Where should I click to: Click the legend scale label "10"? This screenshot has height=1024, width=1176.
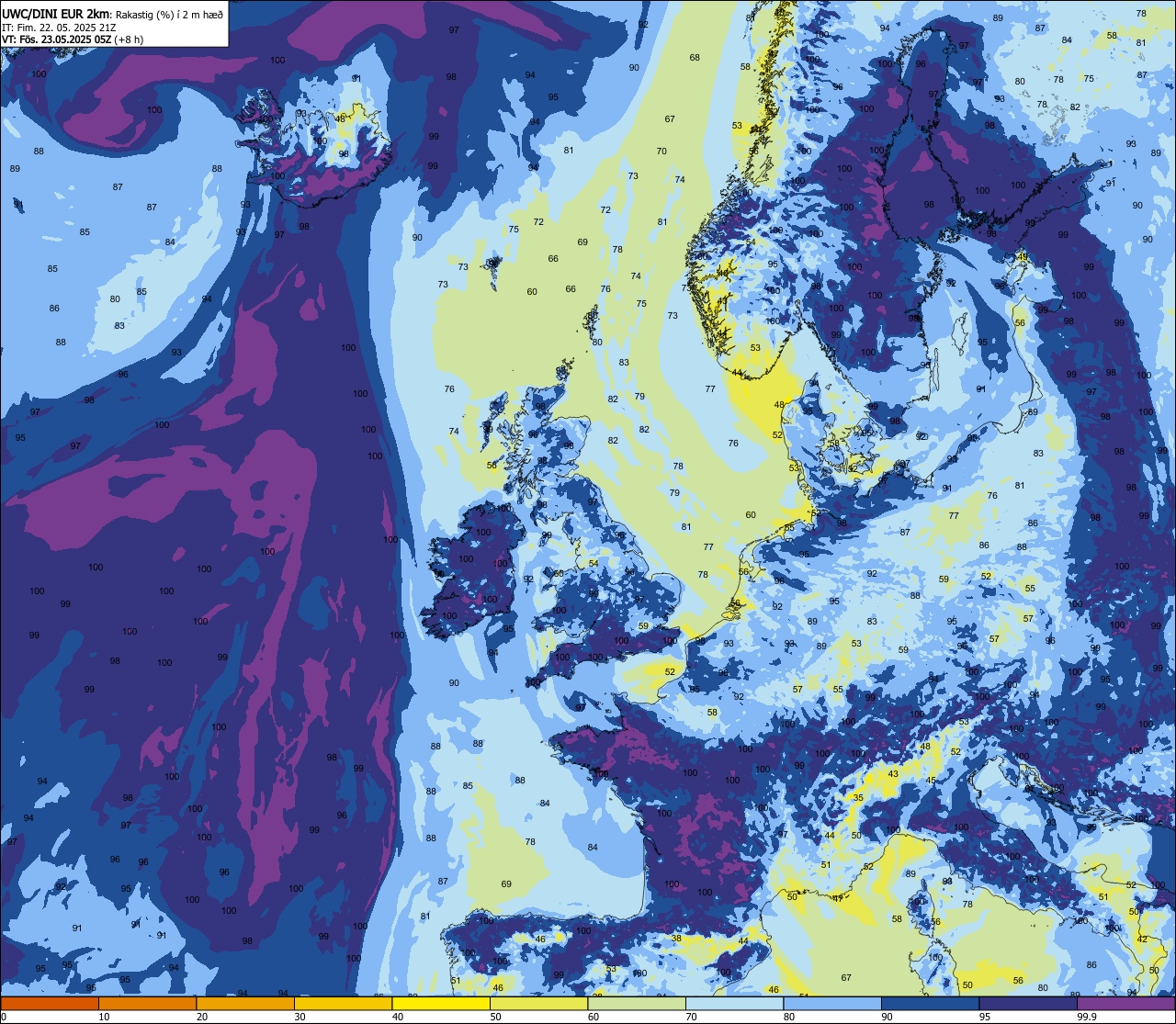(104, 1017)
